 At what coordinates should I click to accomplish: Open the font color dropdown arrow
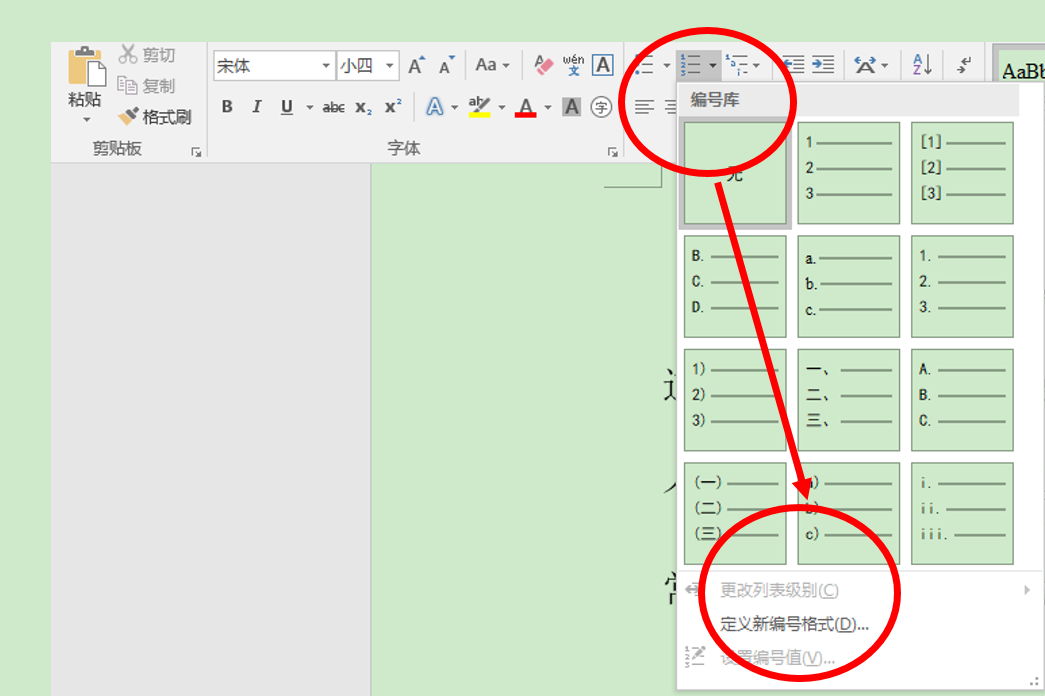[548, 107]
